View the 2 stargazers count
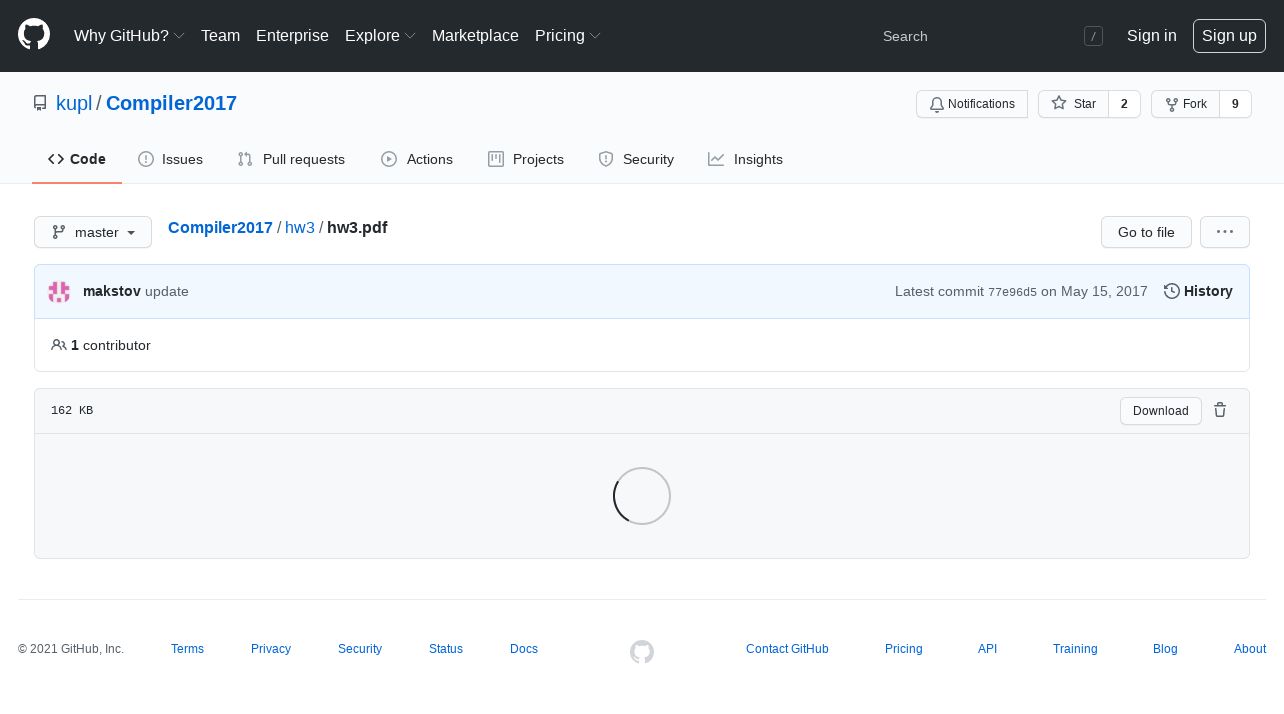 pyautogui.click(x=1124, y=104)
